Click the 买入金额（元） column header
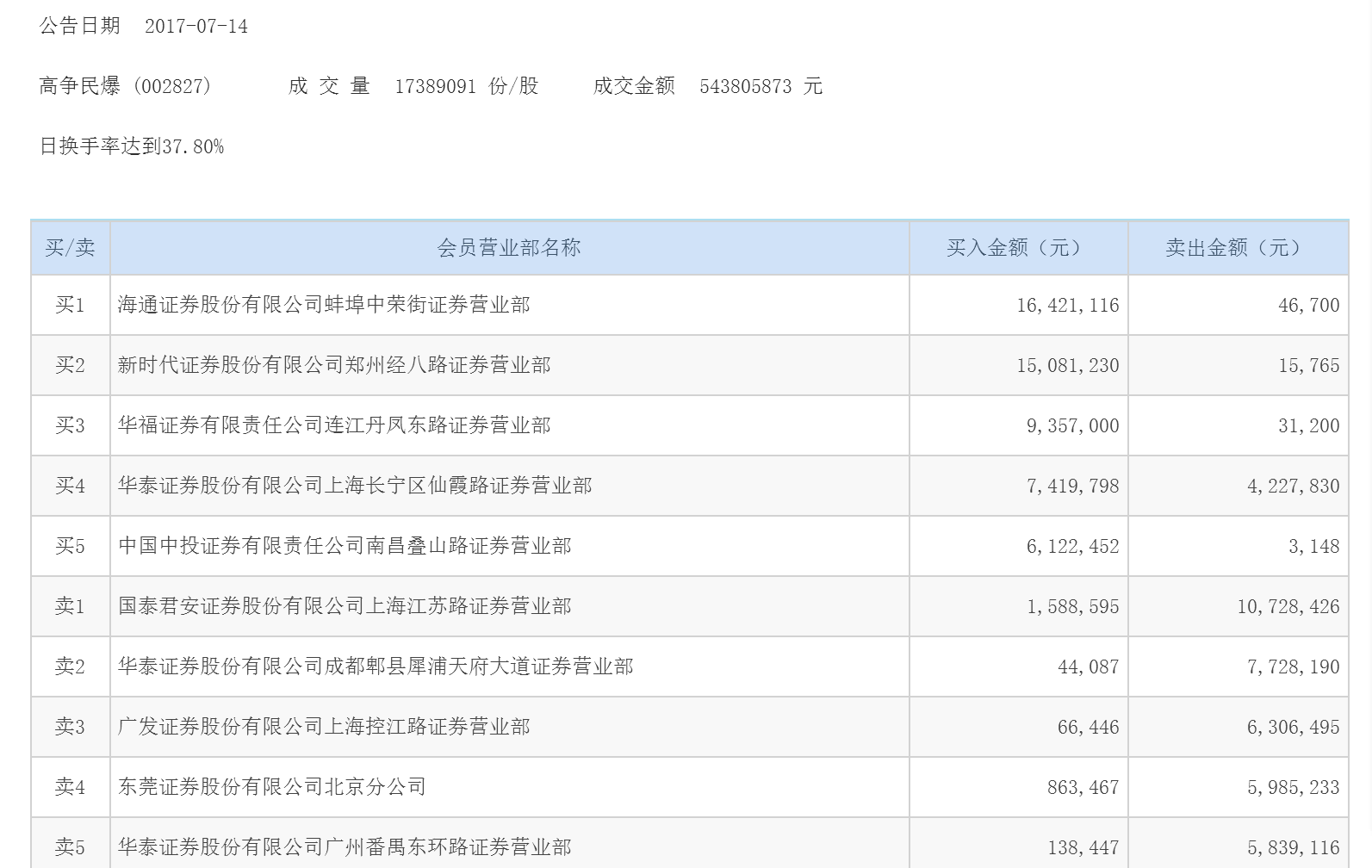Screen dimensions: 1372x868 [1018, 248]
